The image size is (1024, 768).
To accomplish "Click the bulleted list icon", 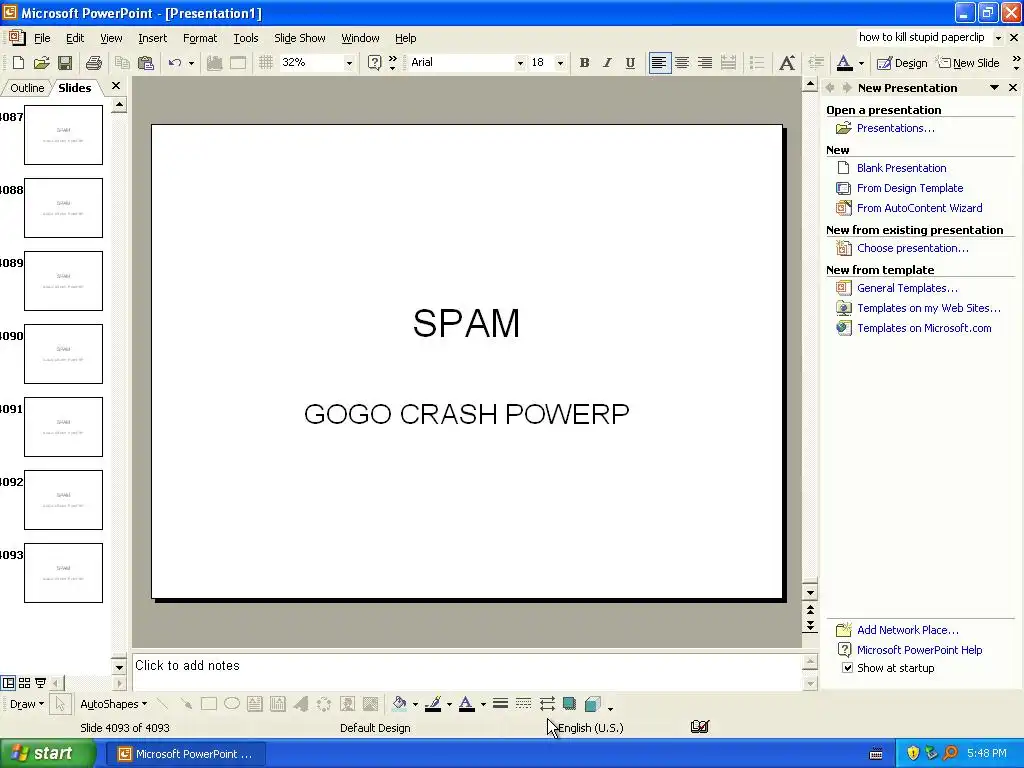I will pyautogui.click(x=757, y=63).
